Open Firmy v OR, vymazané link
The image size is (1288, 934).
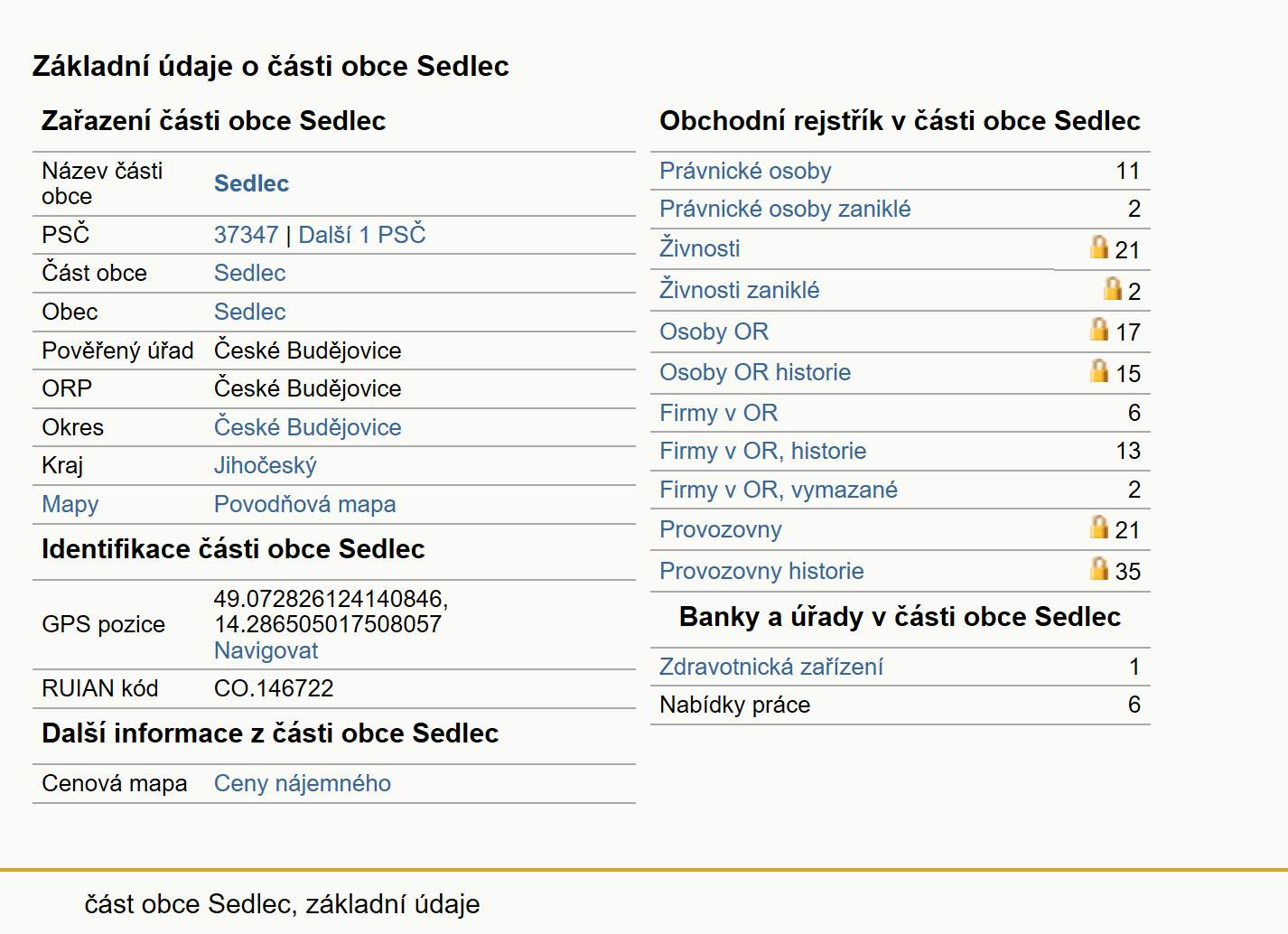coord(779,490)
